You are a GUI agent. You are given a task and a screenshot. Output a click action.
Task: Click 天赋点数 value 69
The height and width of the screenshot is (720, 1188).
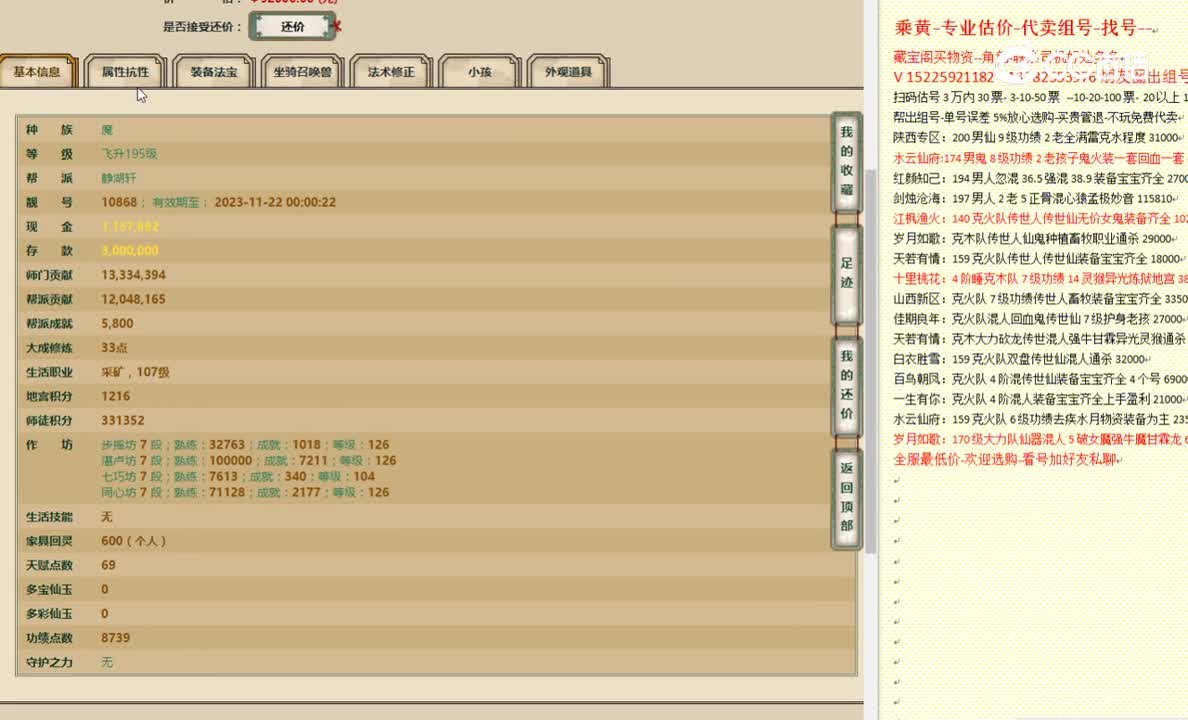click(x=108, y=565)
